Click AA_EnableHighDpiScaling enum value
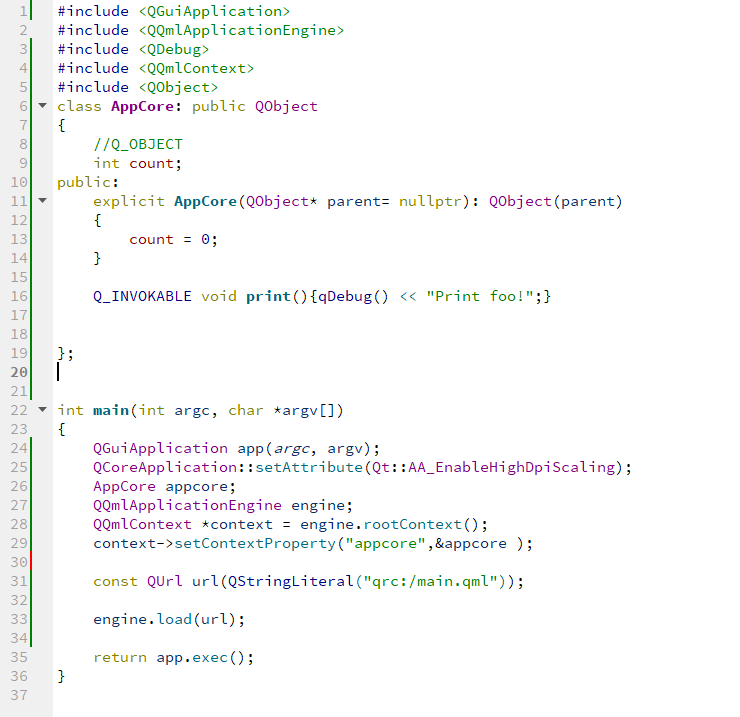This screenshot has height=717, width=740. tap(512, 467)
